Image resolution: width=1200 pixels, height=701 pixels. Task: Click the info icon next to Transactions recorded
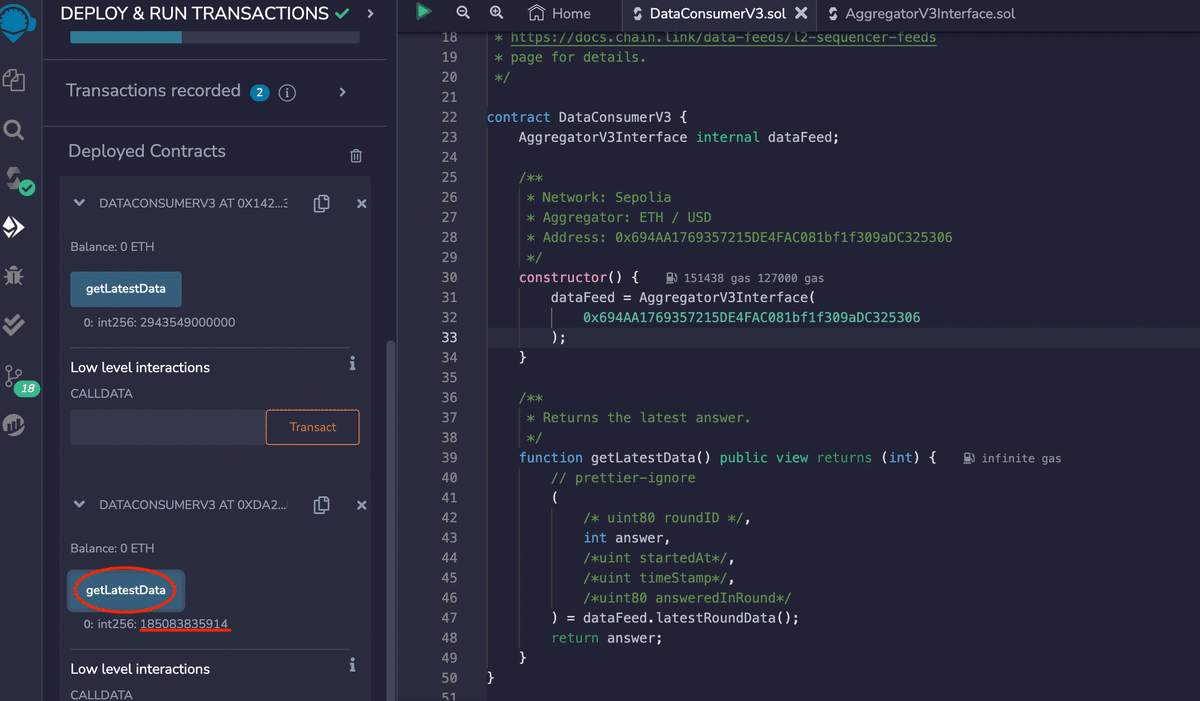(x=287, y=92)
